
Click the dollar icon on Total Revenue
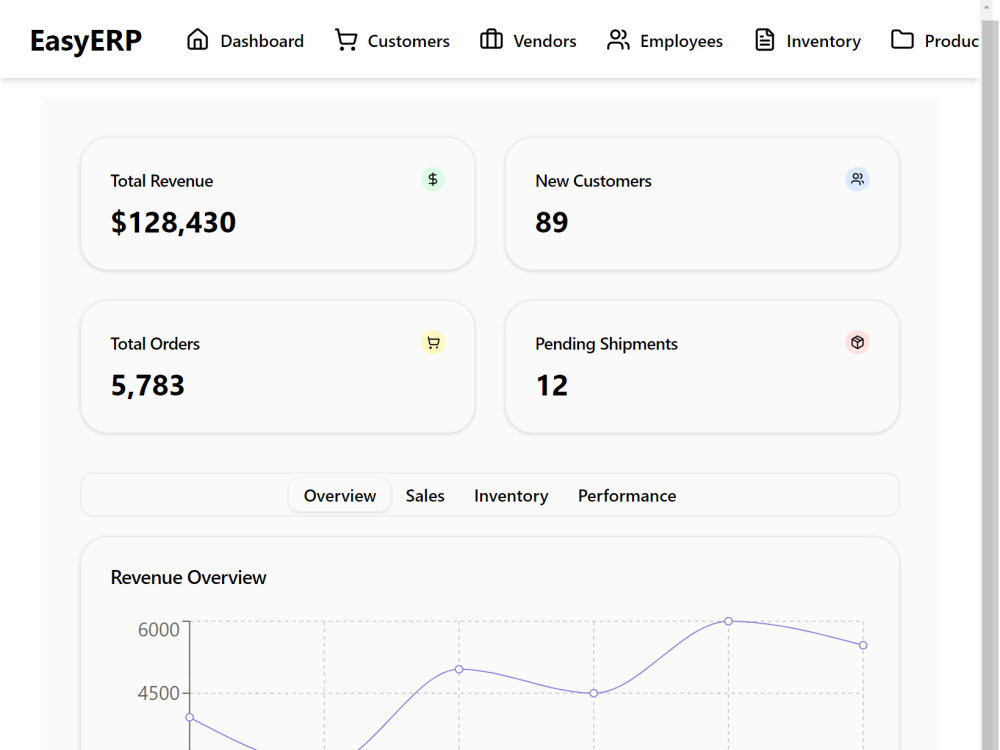[433, 179]
